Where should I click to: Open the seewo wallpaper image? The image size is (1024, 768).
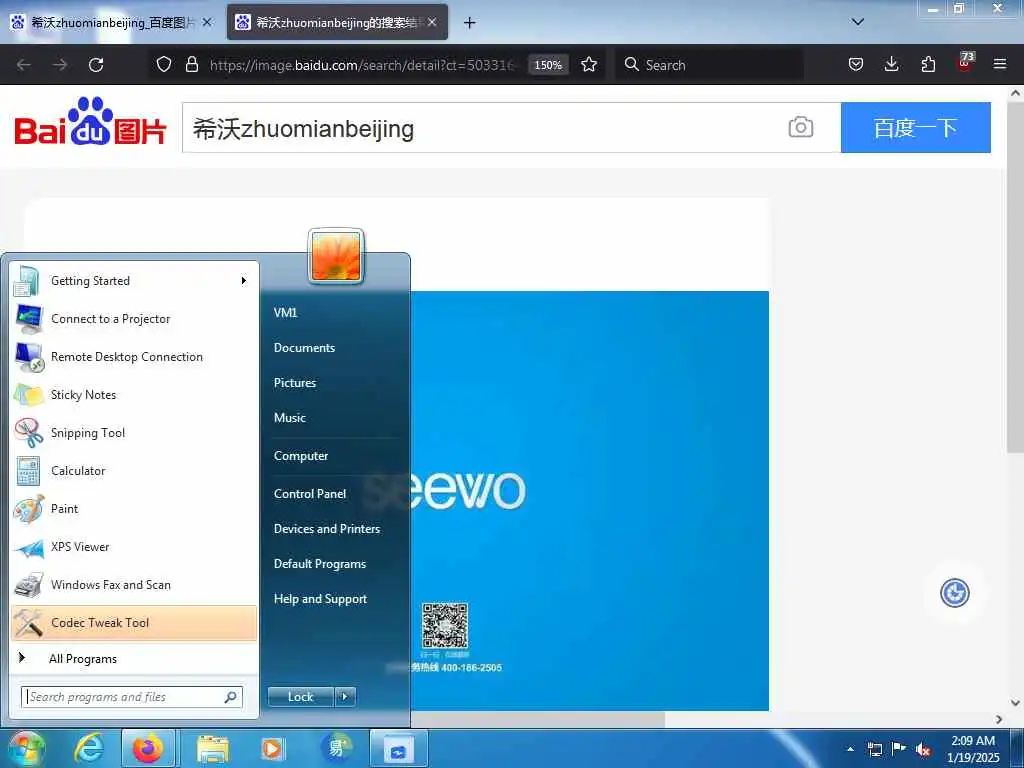point(590,500)
